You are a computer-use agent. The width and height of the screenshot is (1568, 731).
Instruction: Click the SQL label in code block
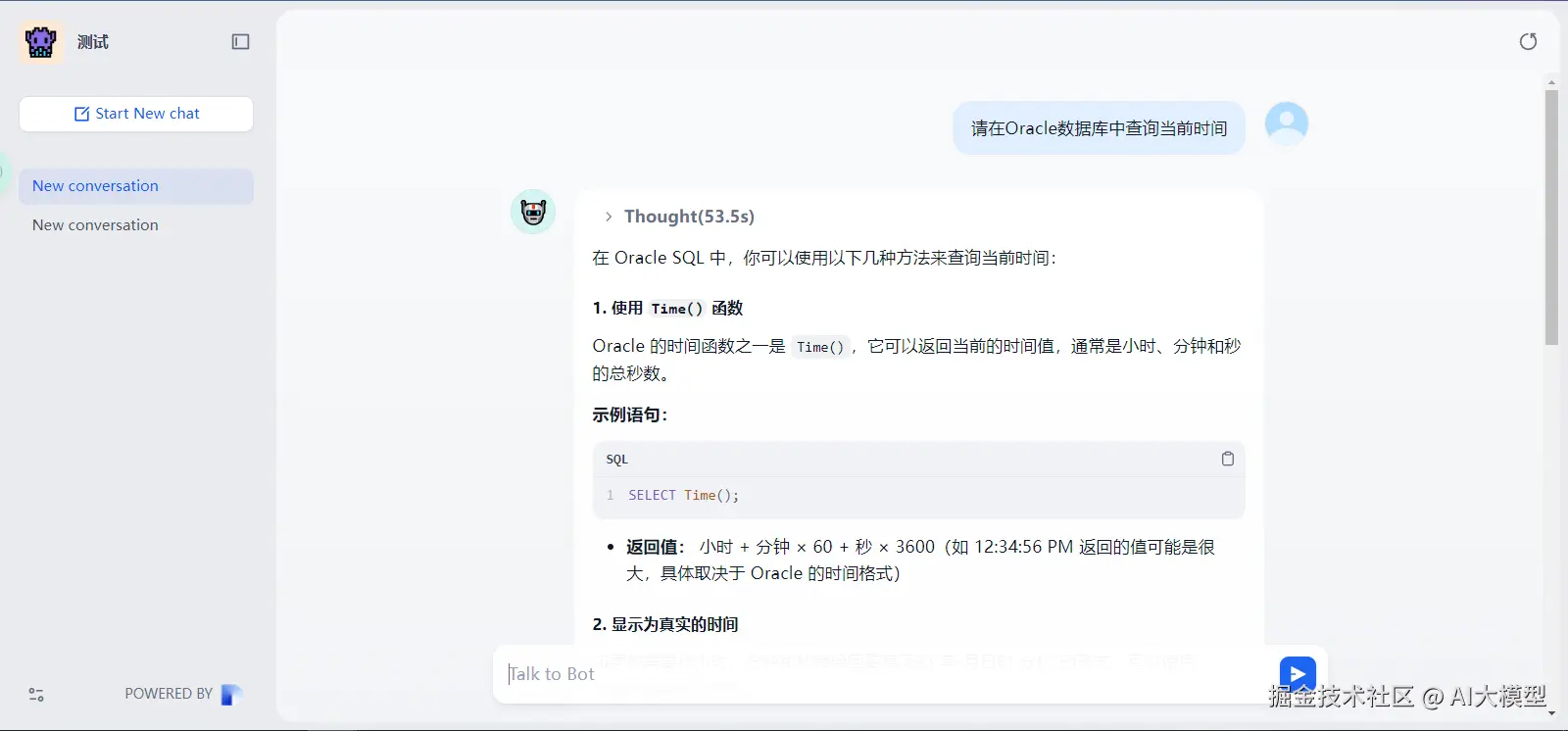click(617, 460)
